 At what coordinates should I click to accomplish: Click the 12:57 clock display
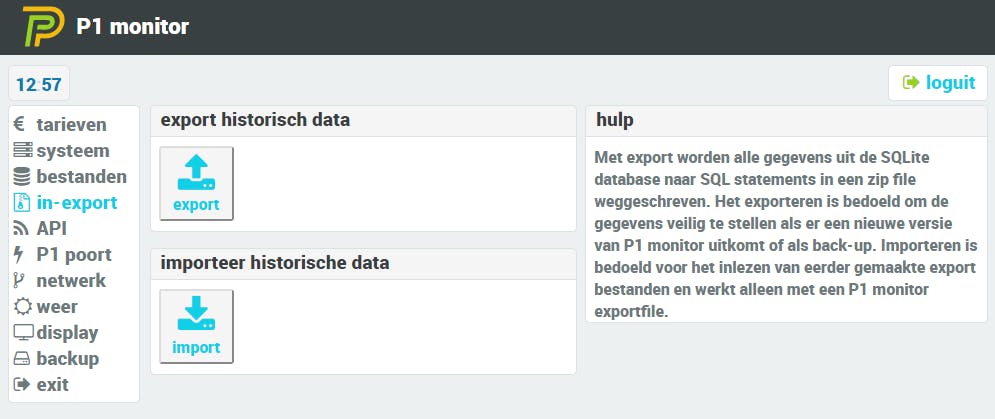39,85
